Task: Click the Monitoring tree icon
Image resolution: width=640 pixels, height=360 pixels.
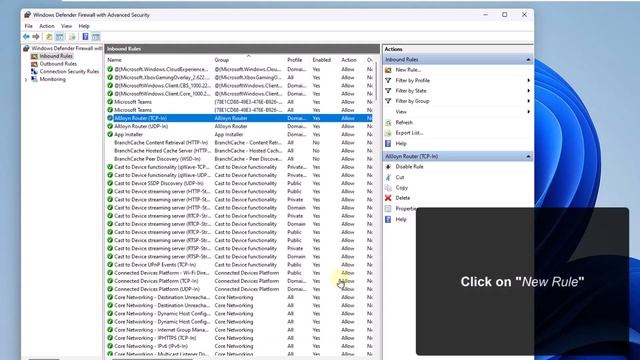Action: click(34, 79)
